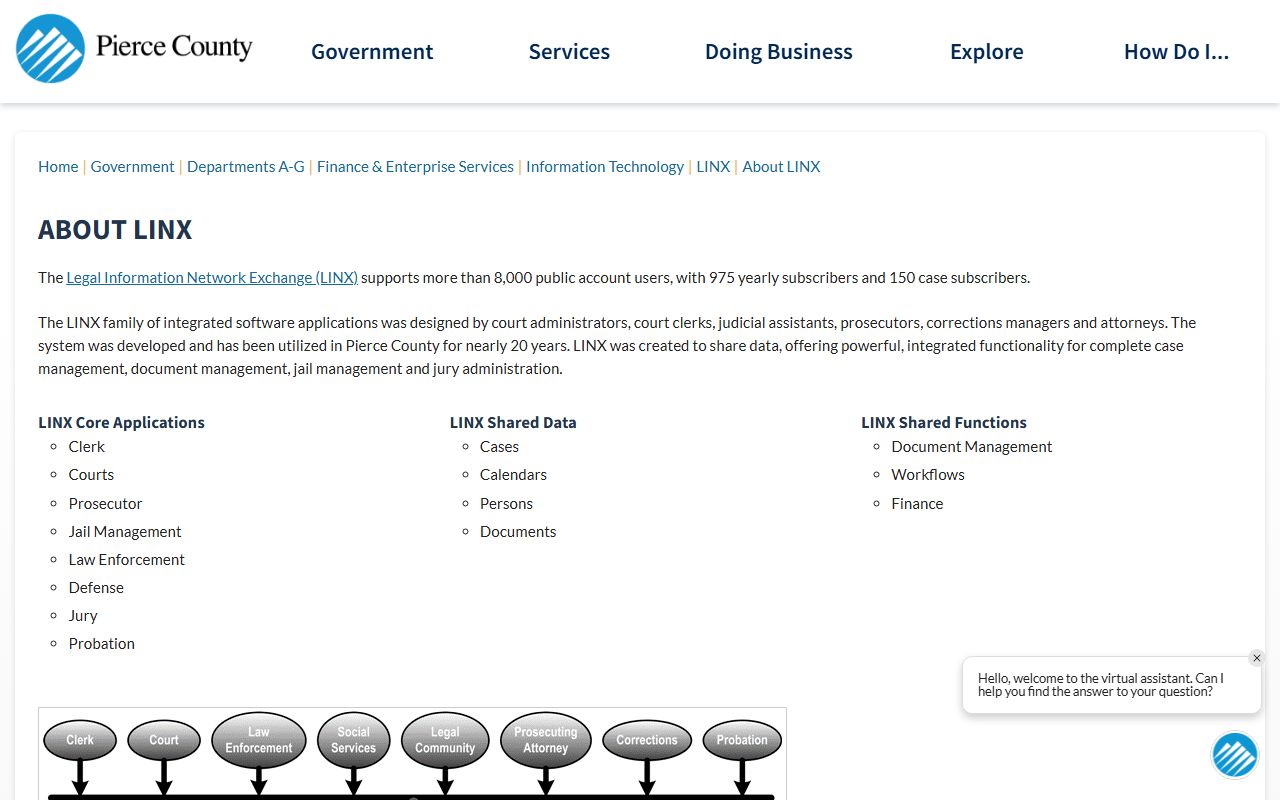Open the Services menu
The image size is (1280, 800).
(569, 52)
